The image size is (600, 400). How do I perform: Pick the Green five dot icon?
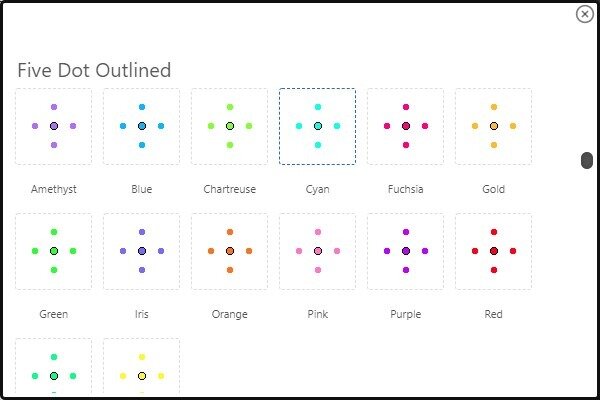[x=54, y=251]
